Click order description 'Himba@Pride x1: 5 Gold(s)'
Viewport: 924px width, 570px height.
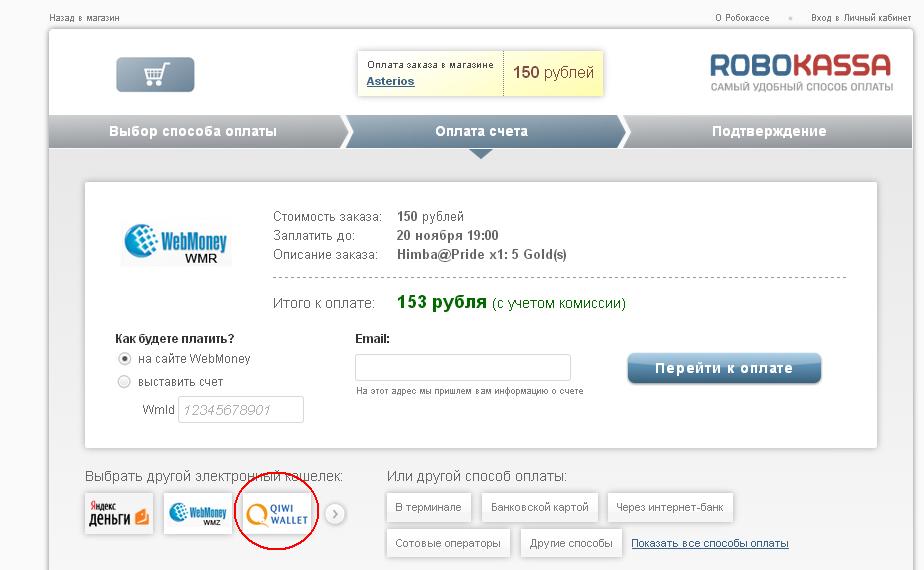481,255
